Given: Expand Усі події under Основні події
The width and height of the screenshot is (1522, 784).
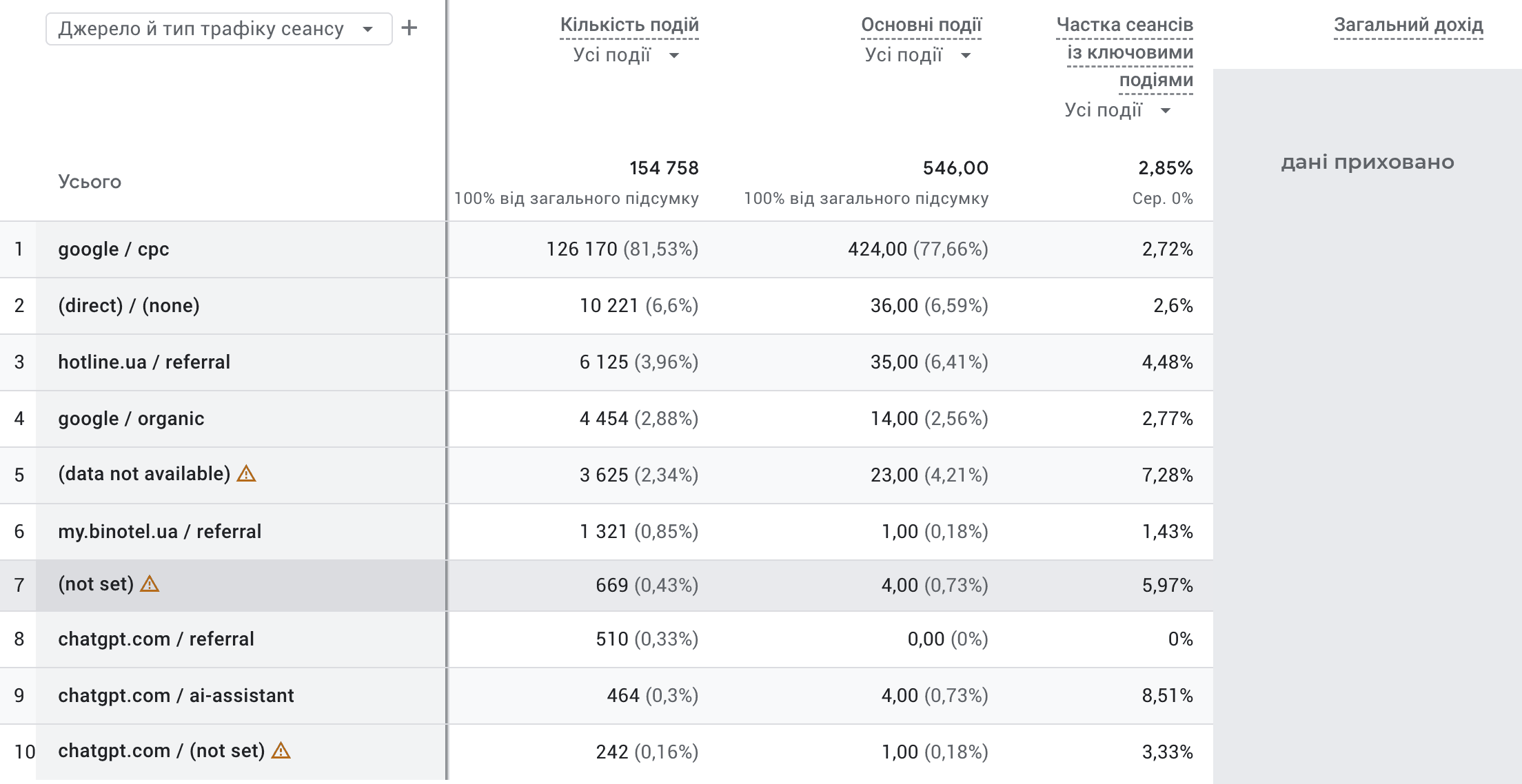Looking at the screenshot, I should 917,55.
